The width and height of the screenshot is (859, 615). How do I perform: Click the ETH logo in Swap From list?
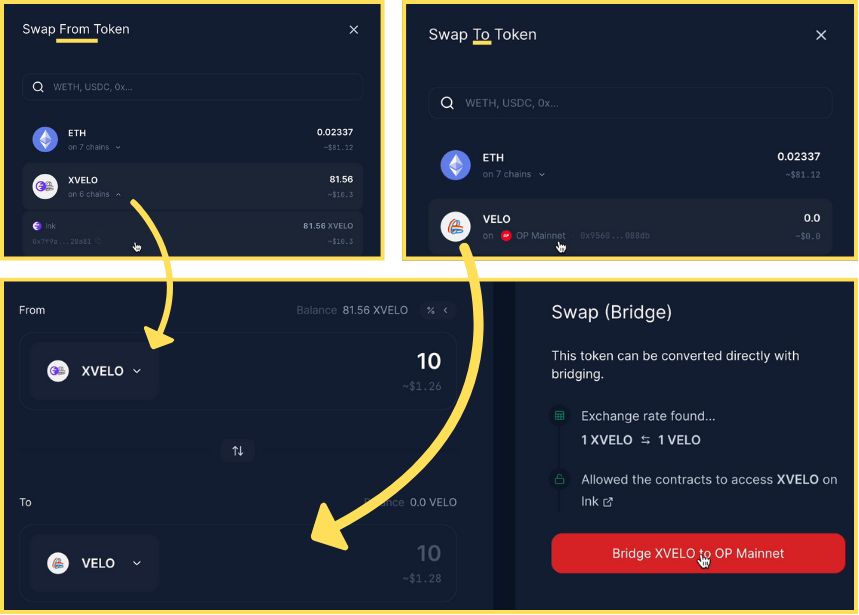point(45,139)
